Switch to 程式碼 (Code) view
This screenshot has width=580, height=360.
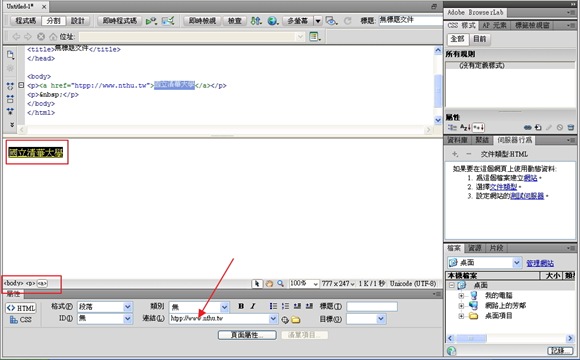(x=26, y=21)
